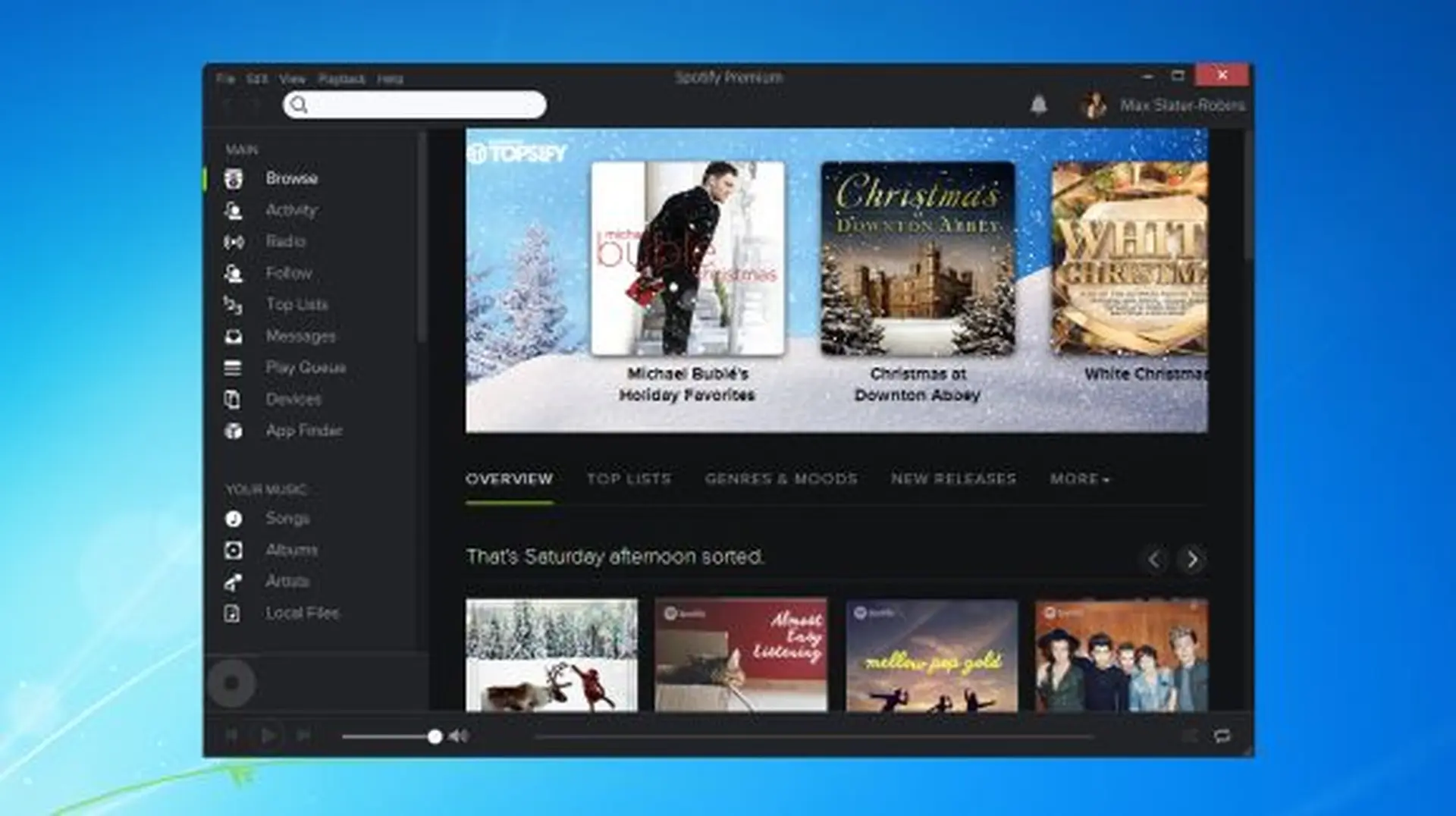Image resolution: width=1456 pixels, height=816 pixels.
Task: Click the Activity icon in sidebar
Action: point(234,211)
